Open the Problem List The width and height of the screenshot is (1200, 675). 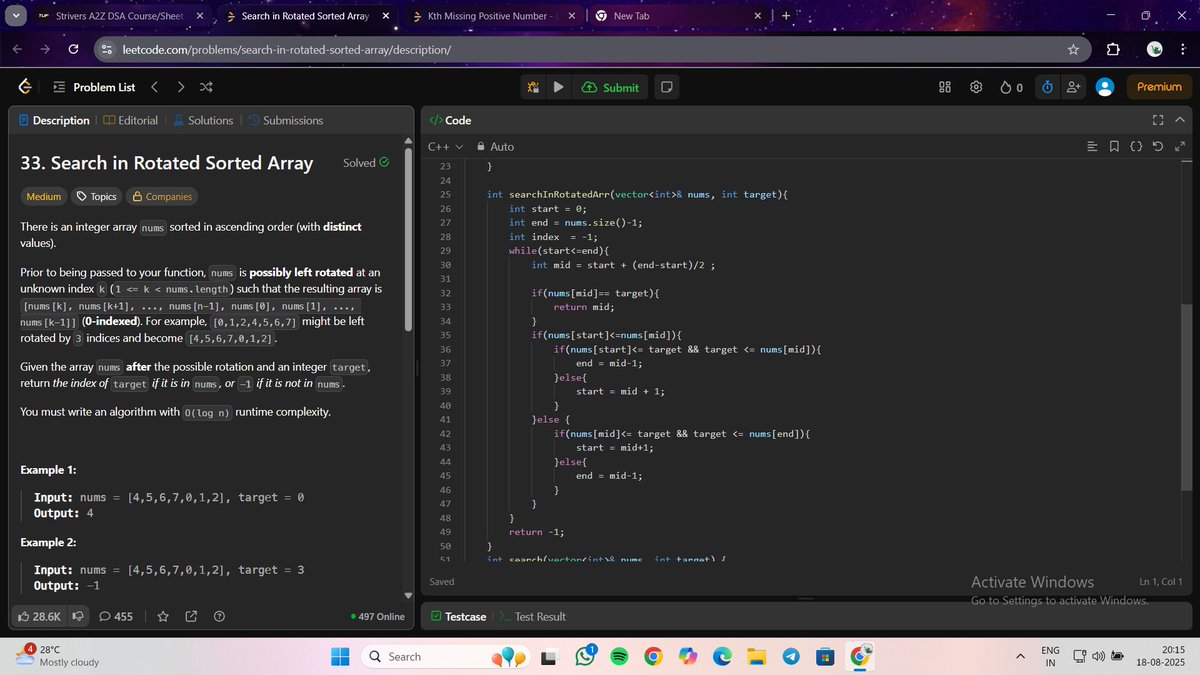(94, 87)
